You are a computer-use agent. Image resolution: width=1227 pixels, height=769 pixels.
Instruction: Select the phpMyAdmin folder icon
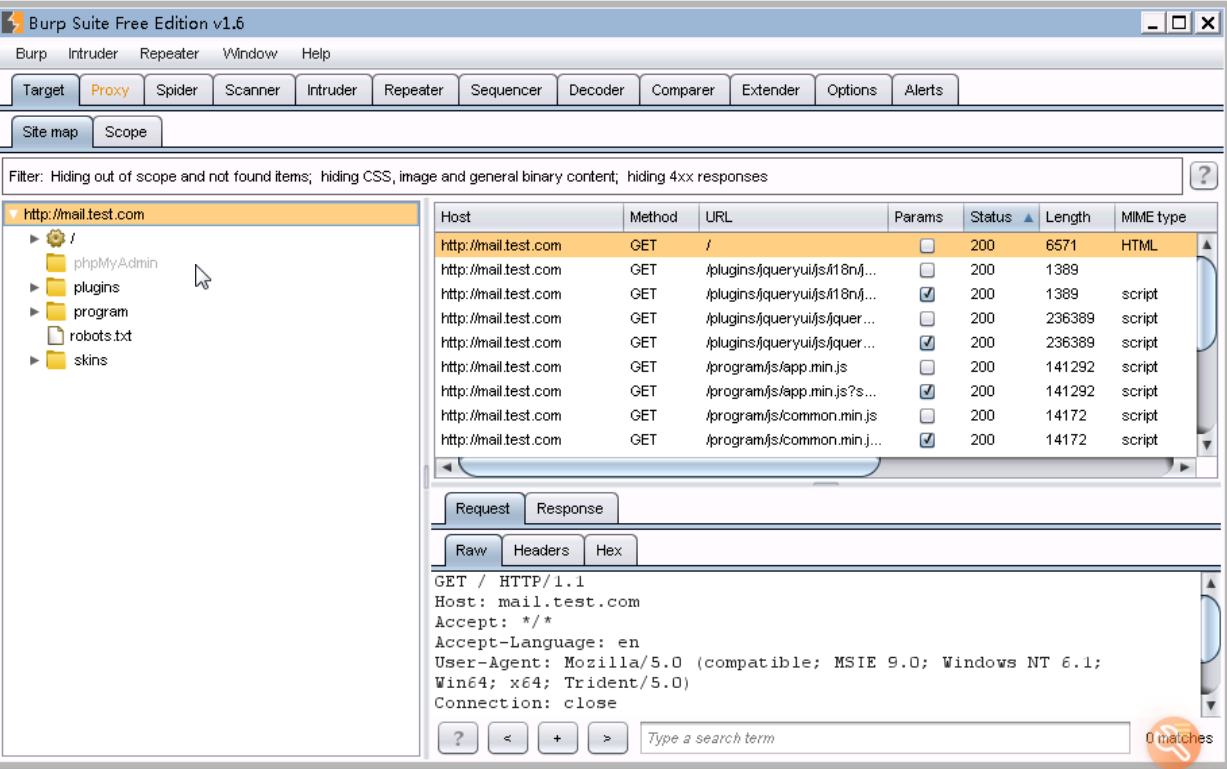click(x=56, y=263)
